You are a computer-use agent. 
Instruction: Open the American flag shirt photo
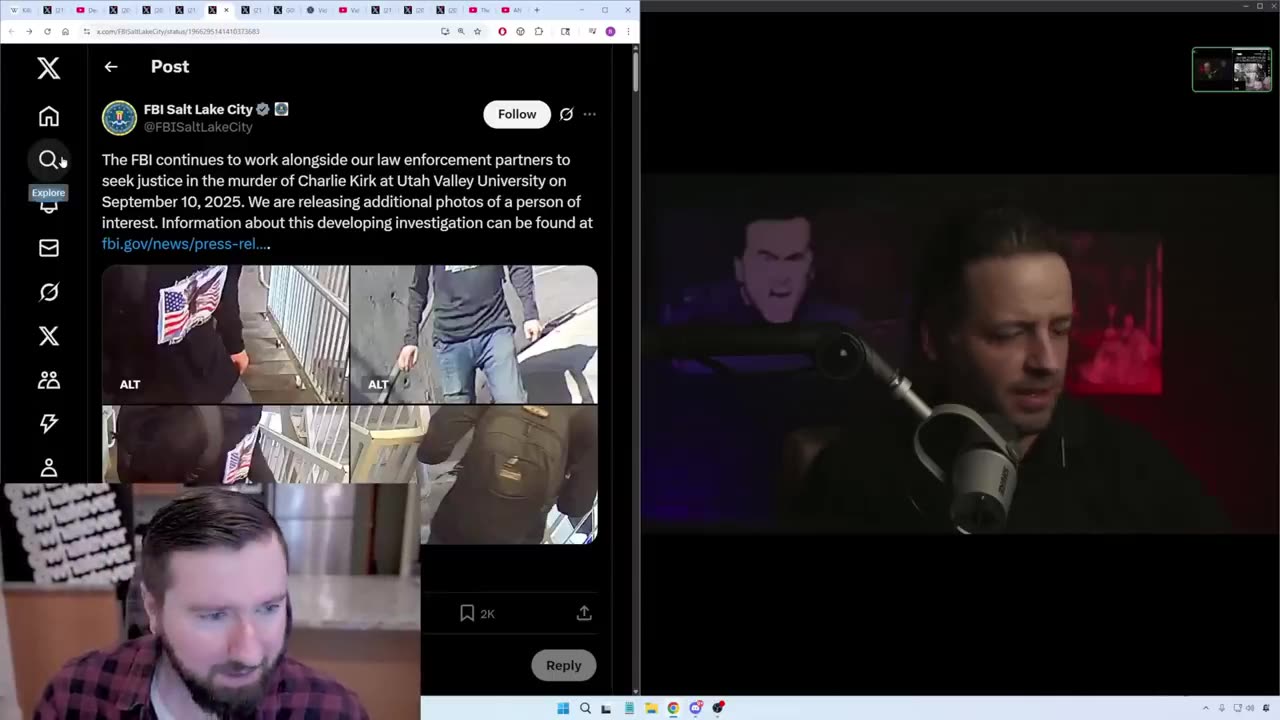click(225, 334)
